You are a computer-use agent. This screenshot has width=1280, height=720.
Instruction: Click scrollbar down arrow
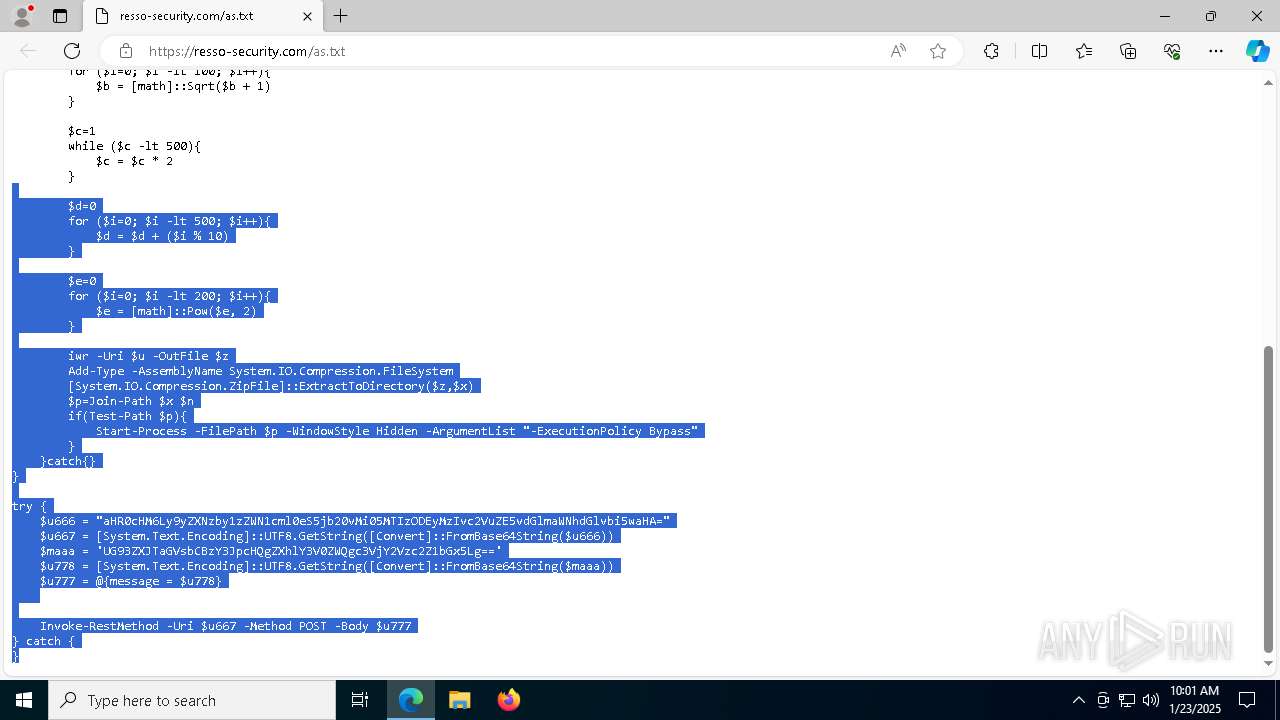[1269, 663]
